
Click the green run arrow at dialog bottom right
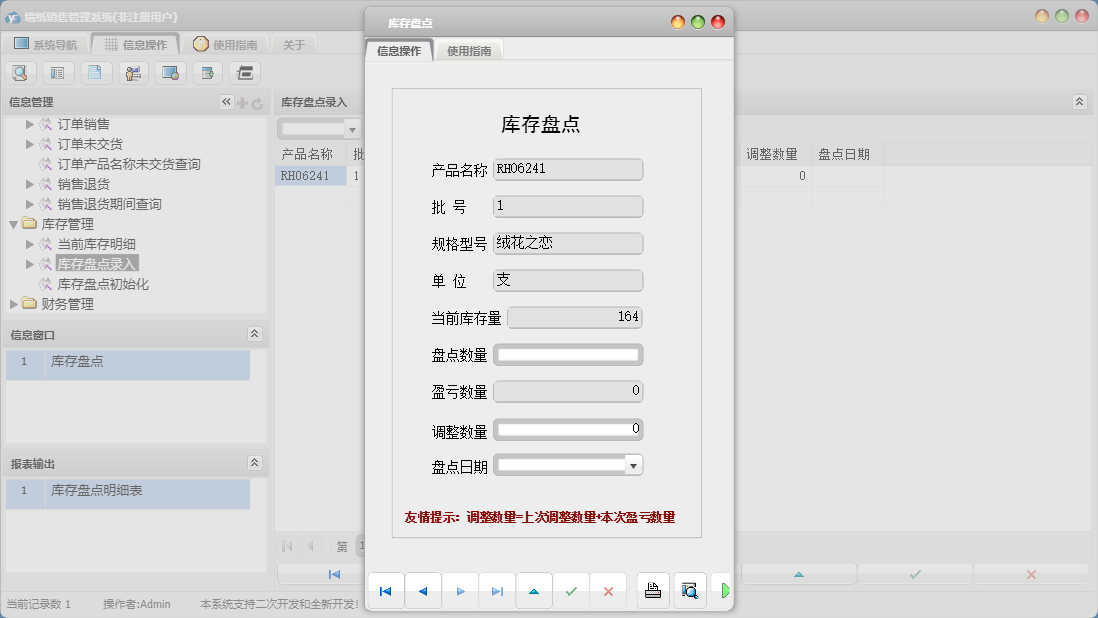click(x=726, y=591)
